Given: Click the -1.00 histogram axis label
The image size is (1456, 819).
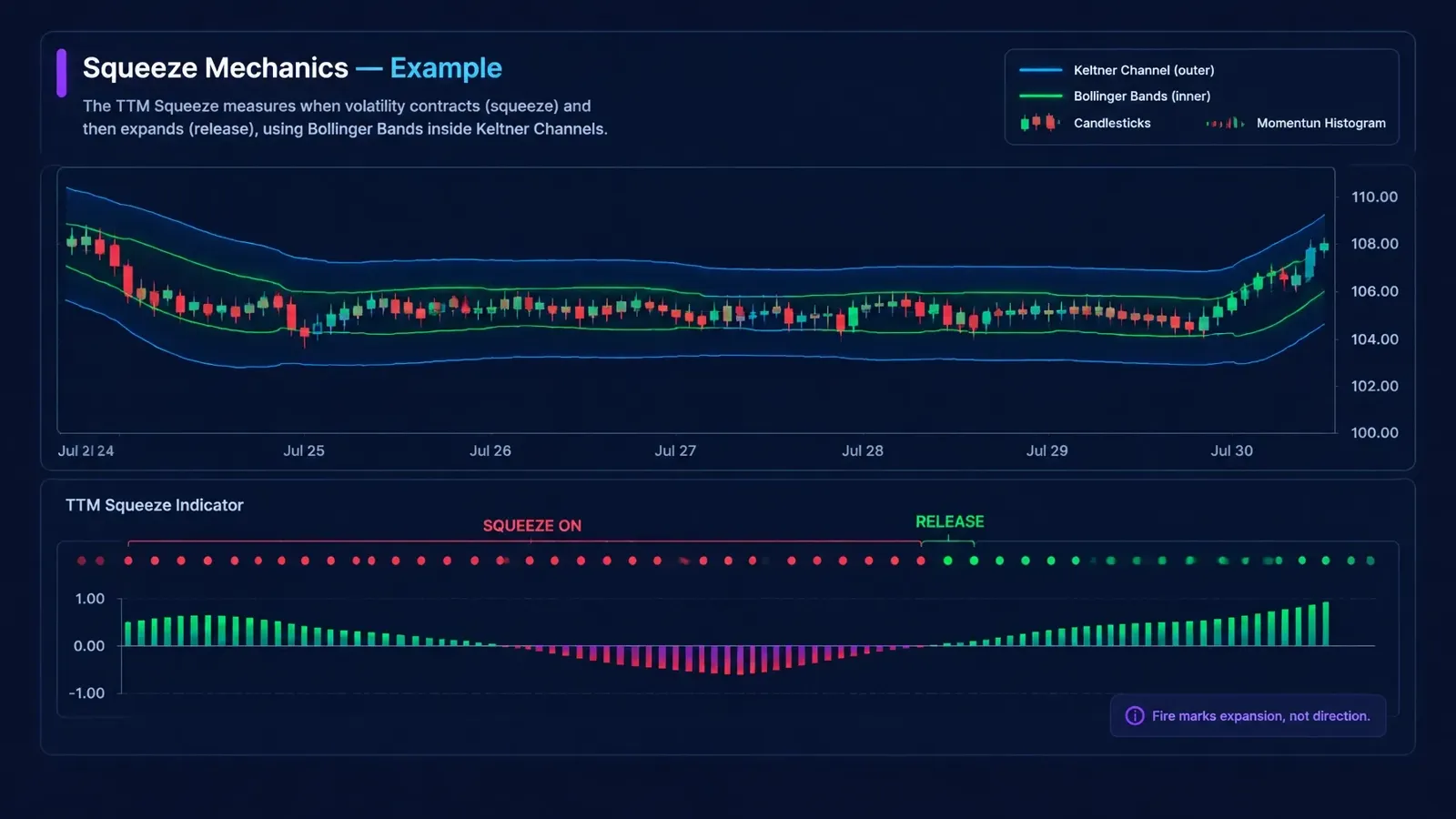Looking at the screenshot, I should click(86, 693).
